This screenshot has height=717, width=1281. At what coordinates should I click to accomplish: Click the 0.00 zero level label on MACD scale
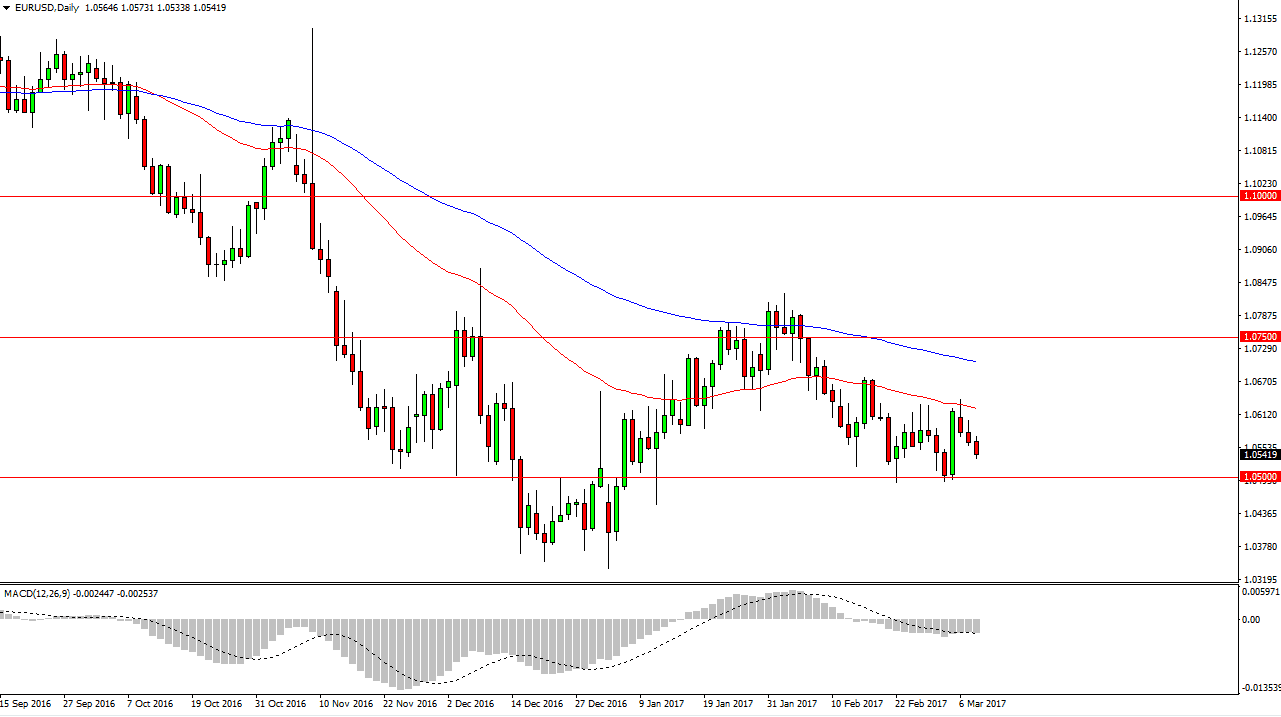[1251, 620]
